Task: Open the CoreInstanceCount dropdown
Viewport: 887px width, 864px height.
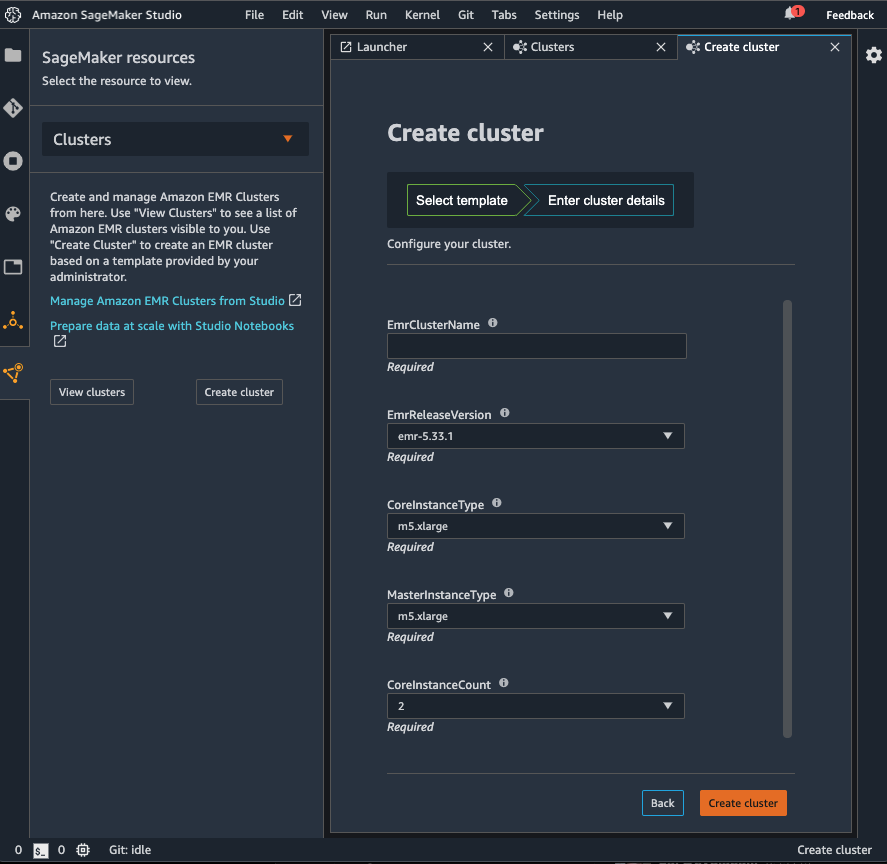Action: 535,706
